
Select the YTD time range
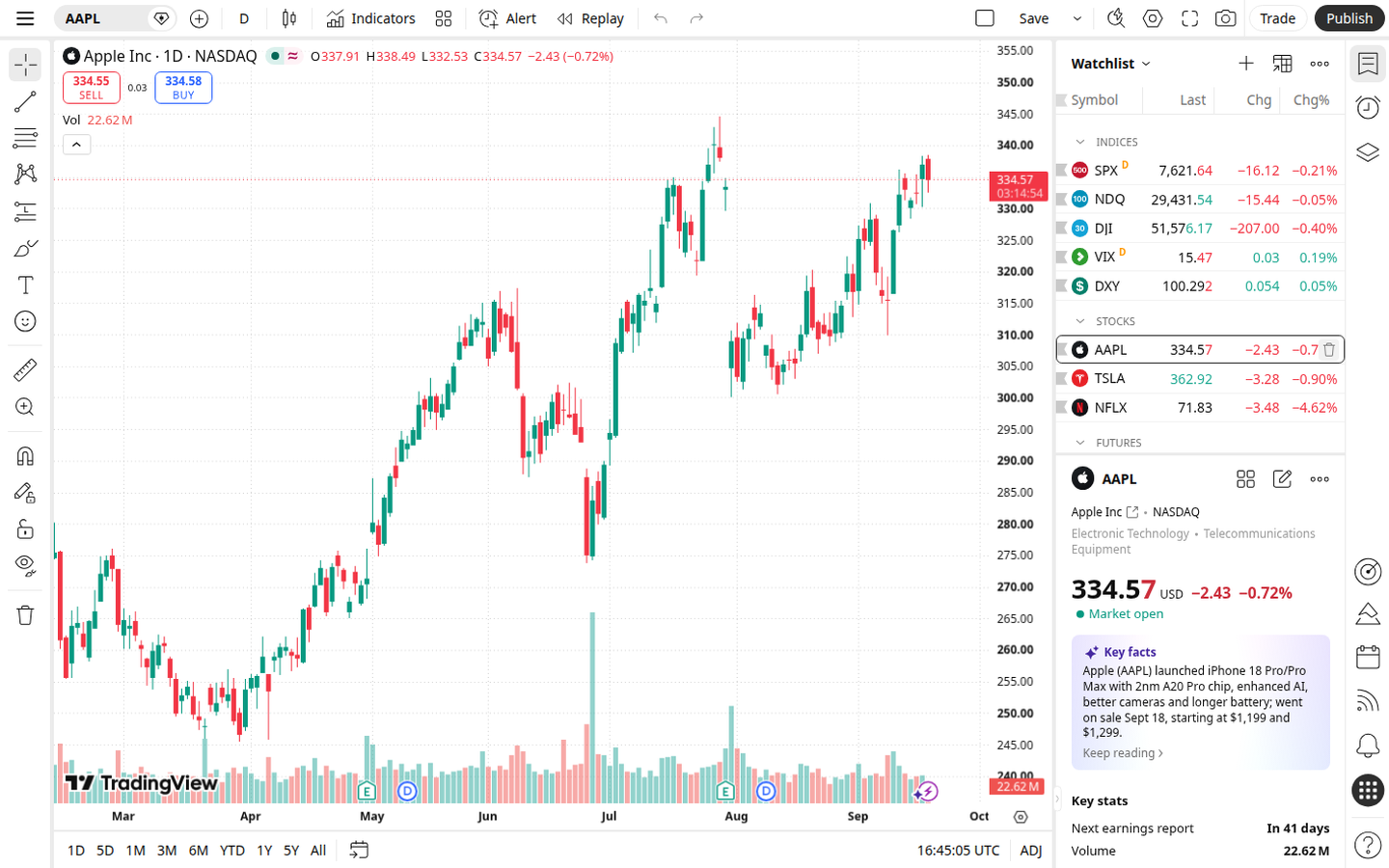[232, 851]
